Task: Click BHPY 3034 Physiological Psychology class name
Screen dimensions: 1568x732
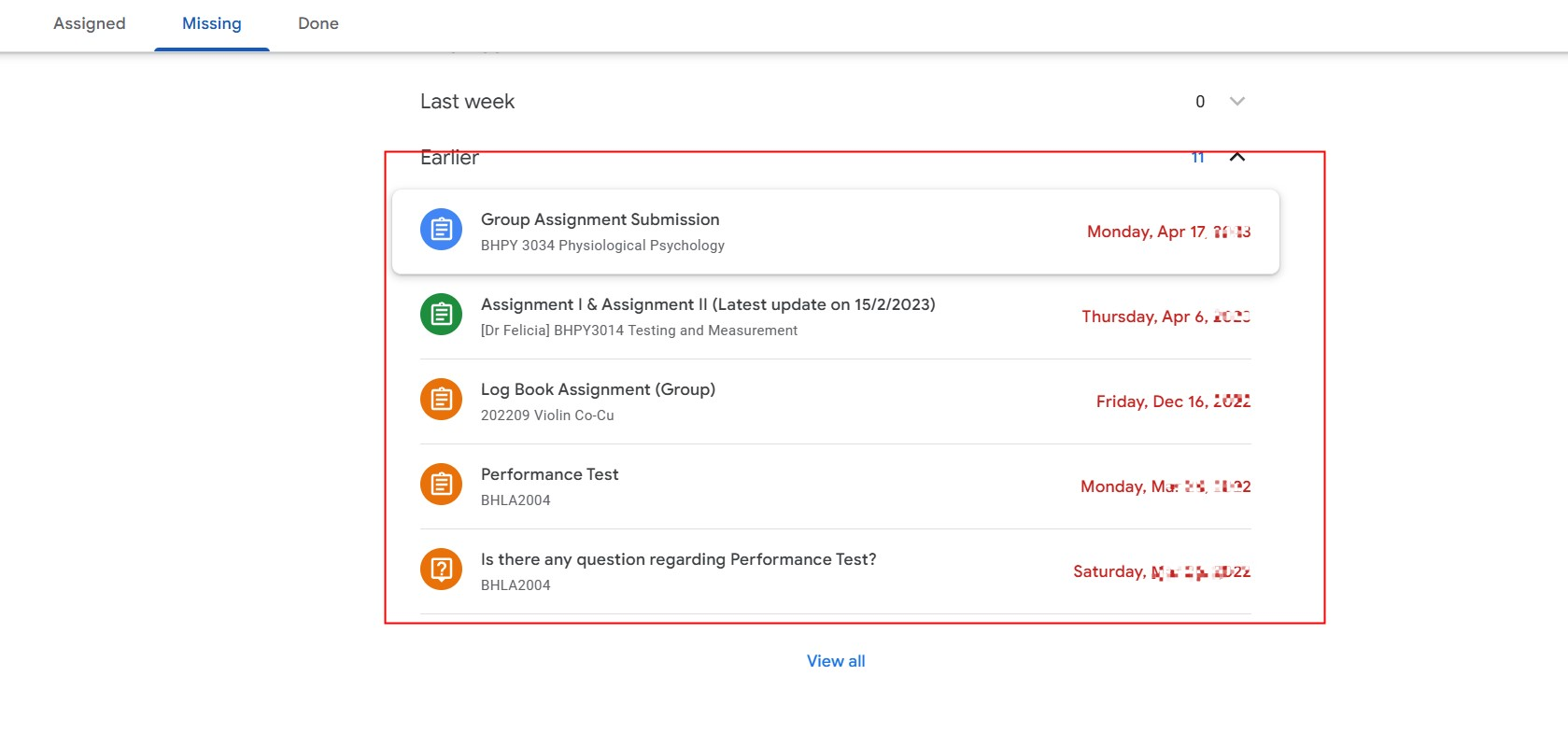Action: pos(602,246)
